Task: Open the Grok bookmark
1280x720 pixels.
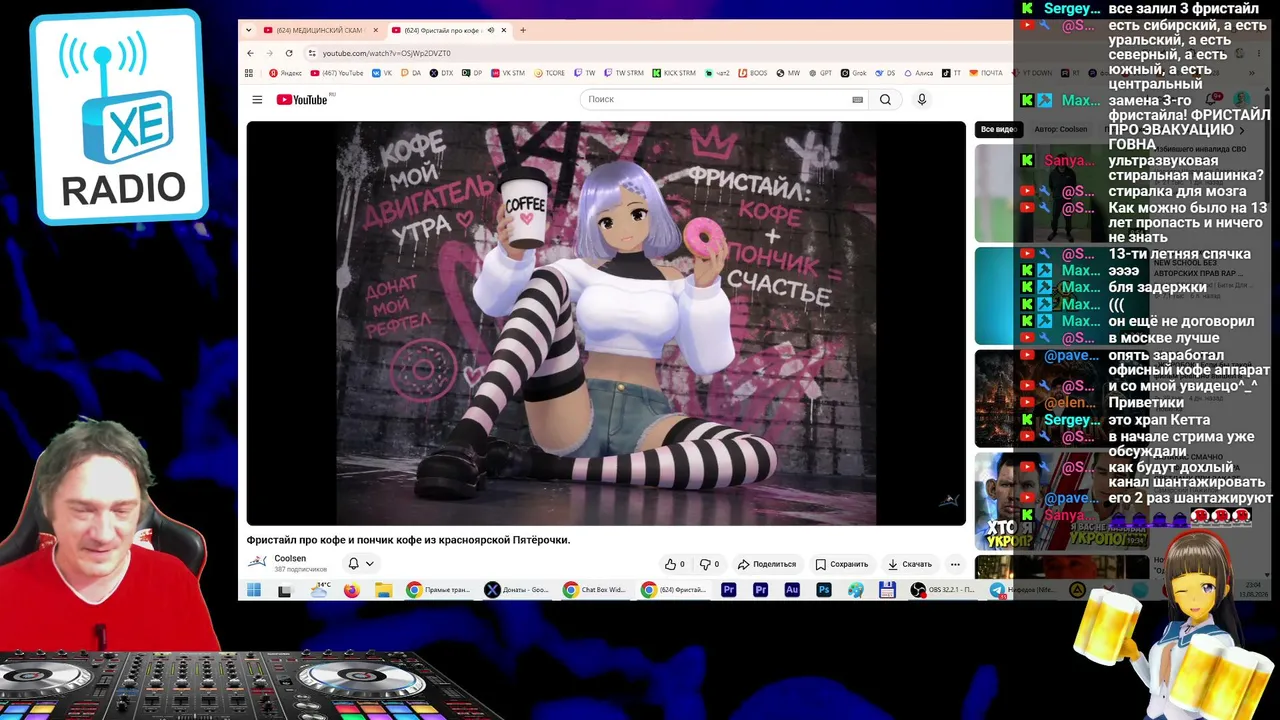Action: 854,73
